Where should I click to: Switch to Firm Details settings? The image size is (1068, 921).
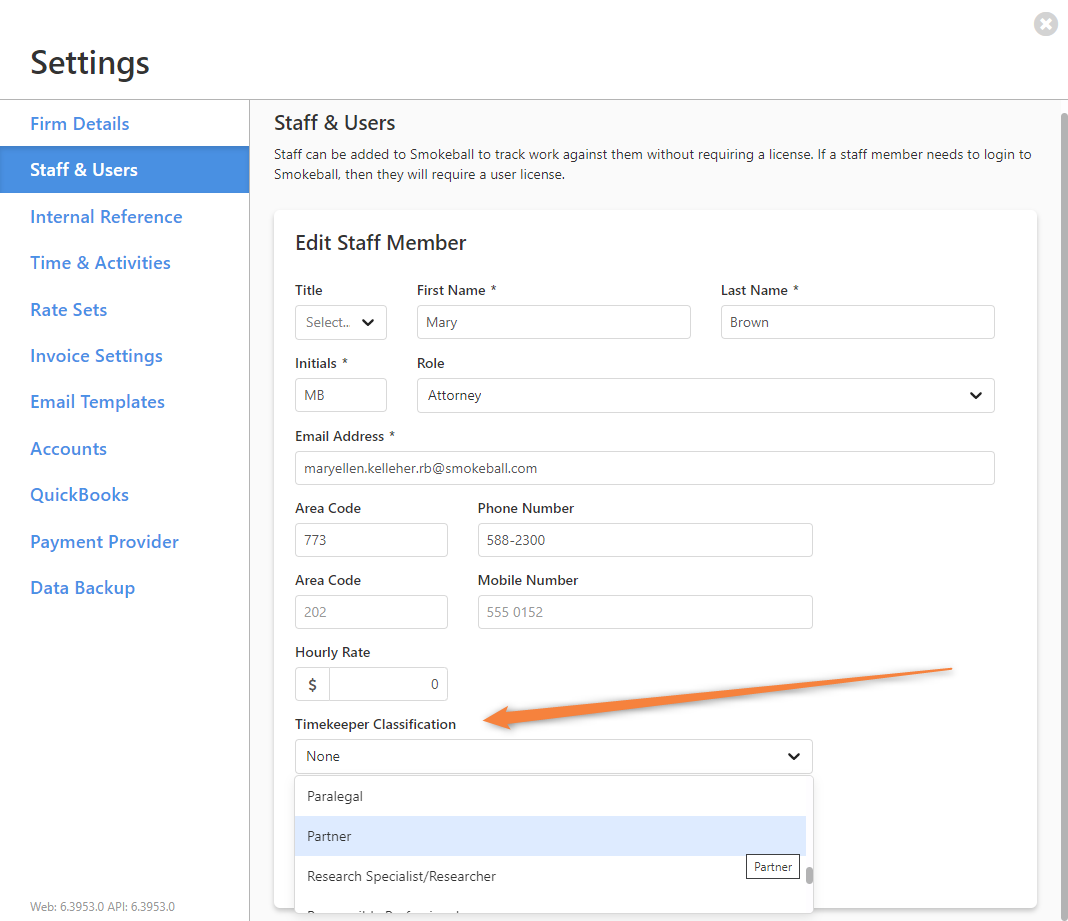pos(80,123)
